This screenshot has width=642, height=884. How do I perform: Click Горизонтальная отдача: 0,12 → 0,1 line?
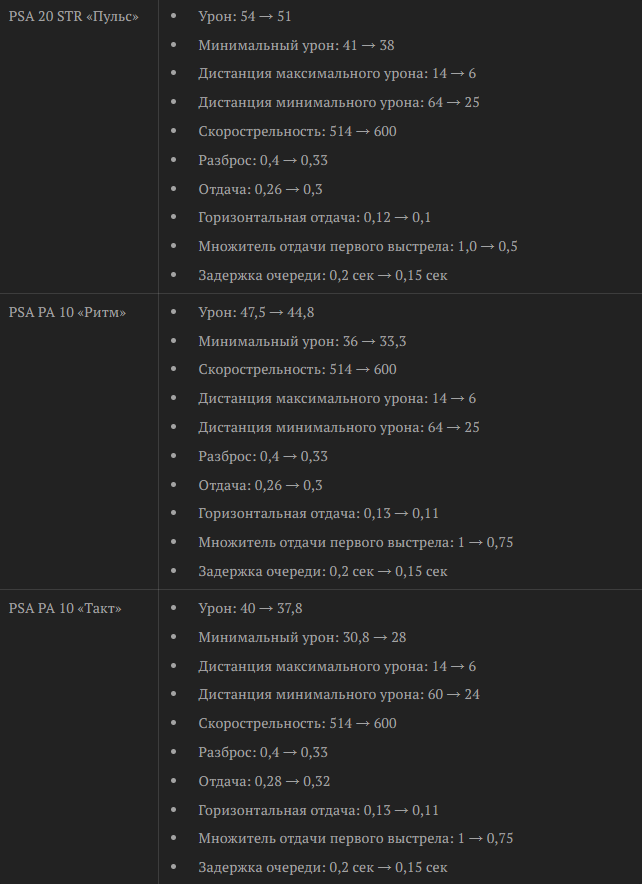pos(315,218)
